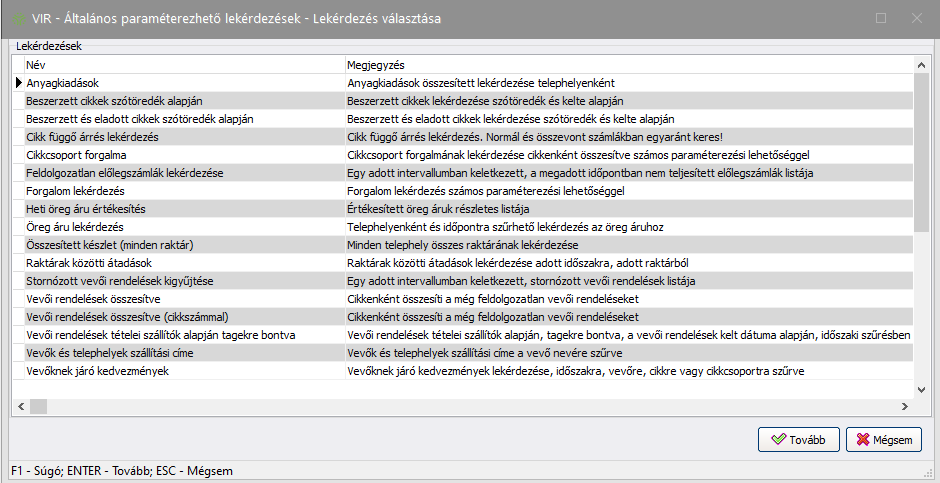Viewport: 940px width, 483px height.
Task: Sort by the Megjegyzés column header
Action: point(628,64)
